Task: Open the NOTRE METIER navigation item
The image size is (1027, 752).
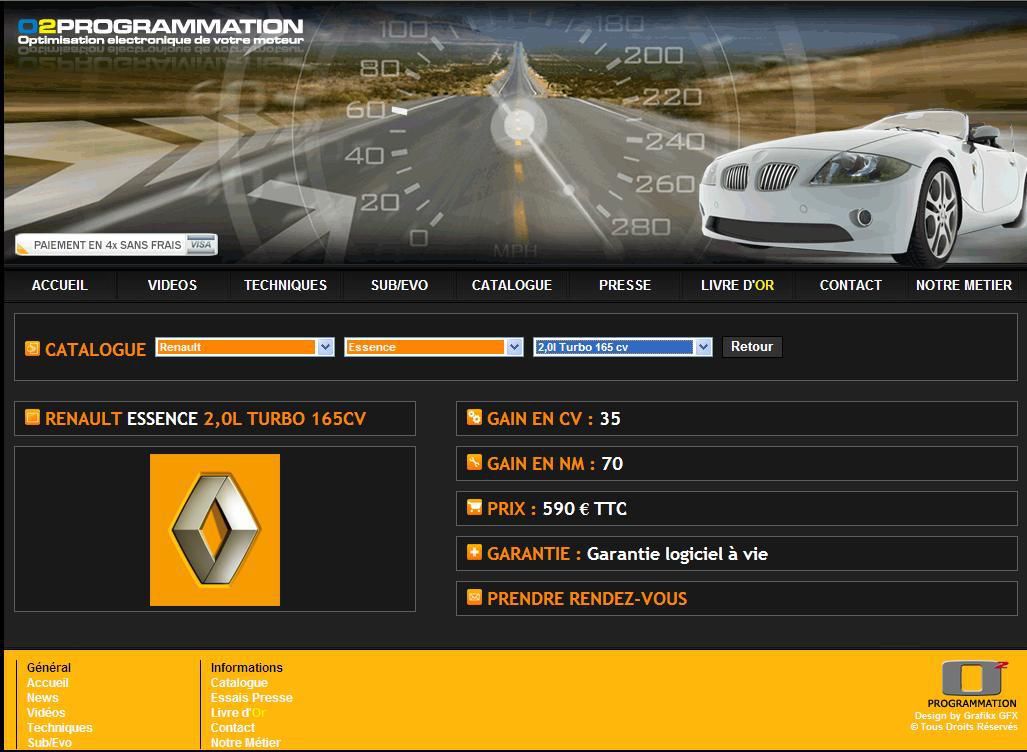Action: [x=964, y=286]
